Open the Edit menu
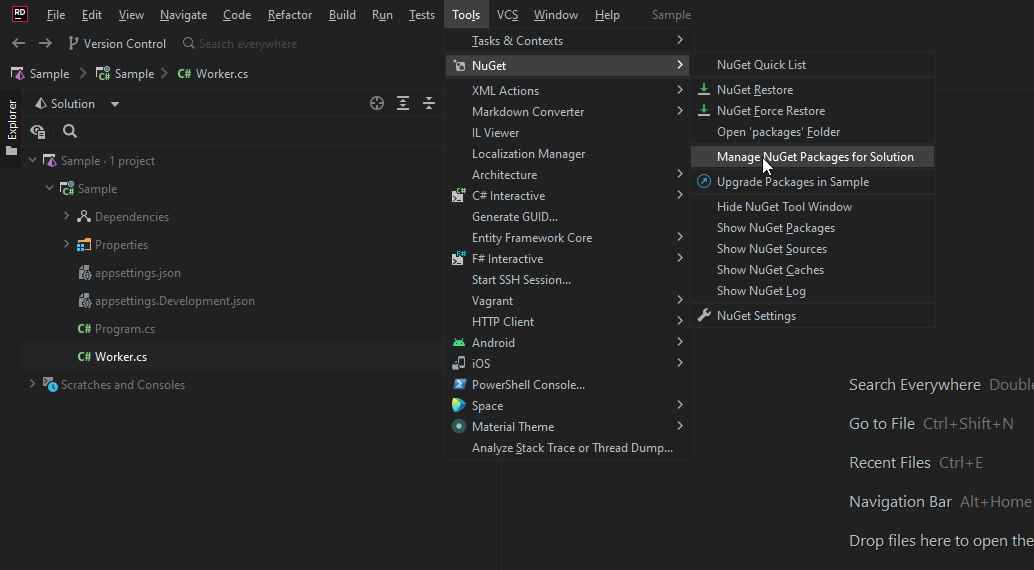Viewport: 1034px width, 570px height. pos(92,15)
